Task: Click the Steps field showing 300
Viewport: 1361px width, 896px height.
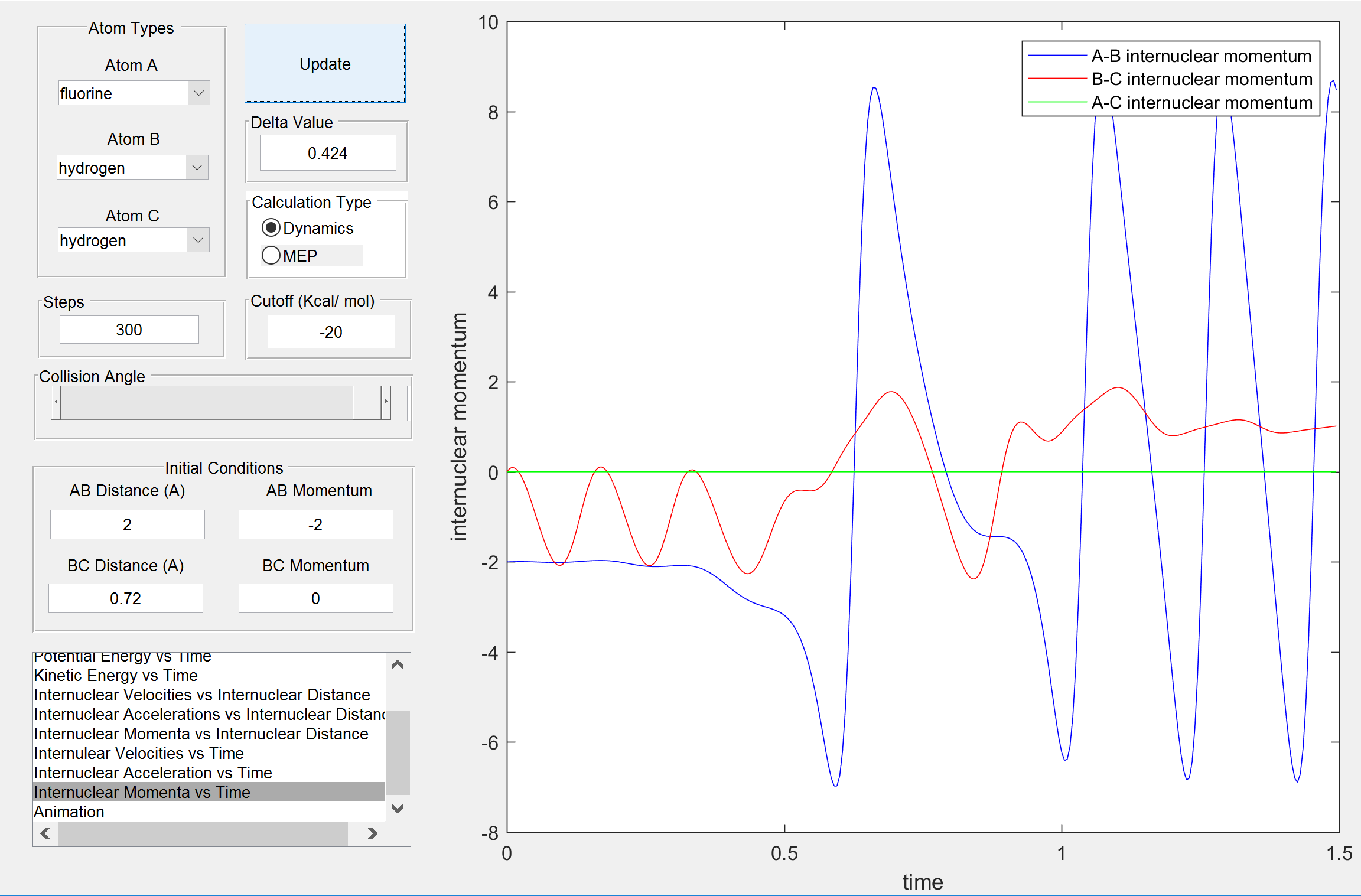Action: (129, 329)
